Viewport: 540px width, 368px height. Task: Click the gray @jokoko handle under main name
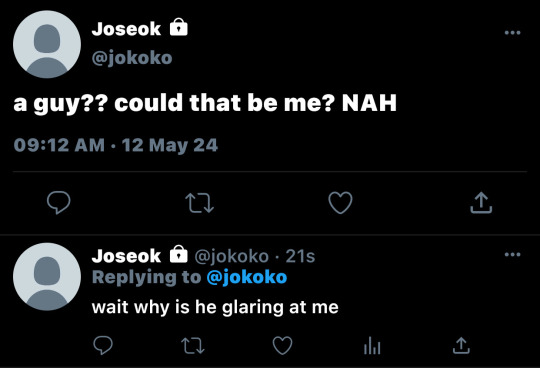point(132,58)
